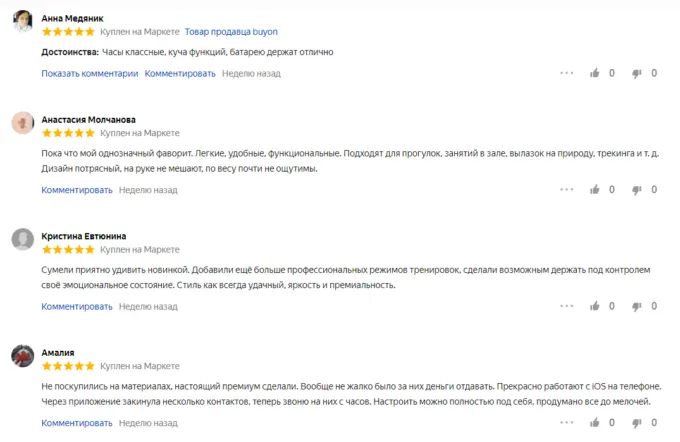This screenshot has height=442, width=680.
Task: Click 'Показать комментарии' under Анна's review
Action: coord(89,73)
